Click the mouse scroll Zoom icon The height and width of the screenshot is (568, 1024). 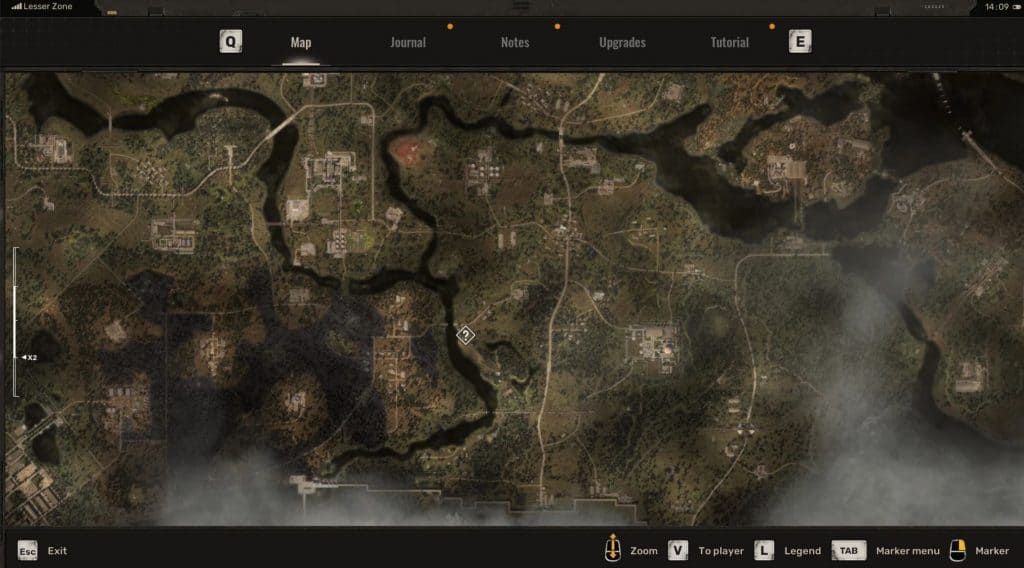pyautogui.click(x=612, y=550)
